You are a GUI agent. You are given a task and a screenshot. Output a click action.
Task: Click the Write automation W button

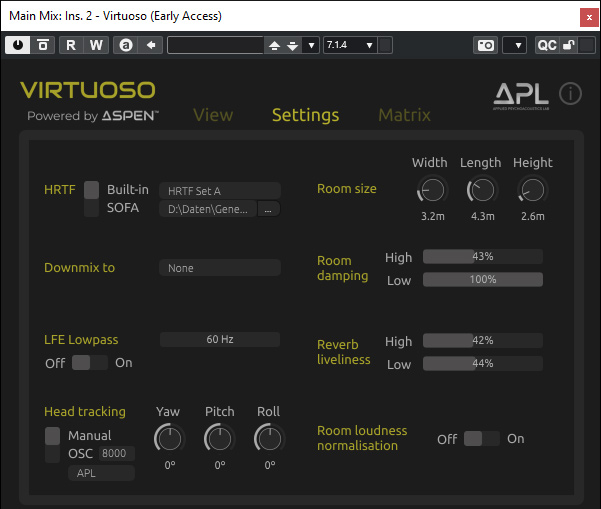(x=95, y=45)
